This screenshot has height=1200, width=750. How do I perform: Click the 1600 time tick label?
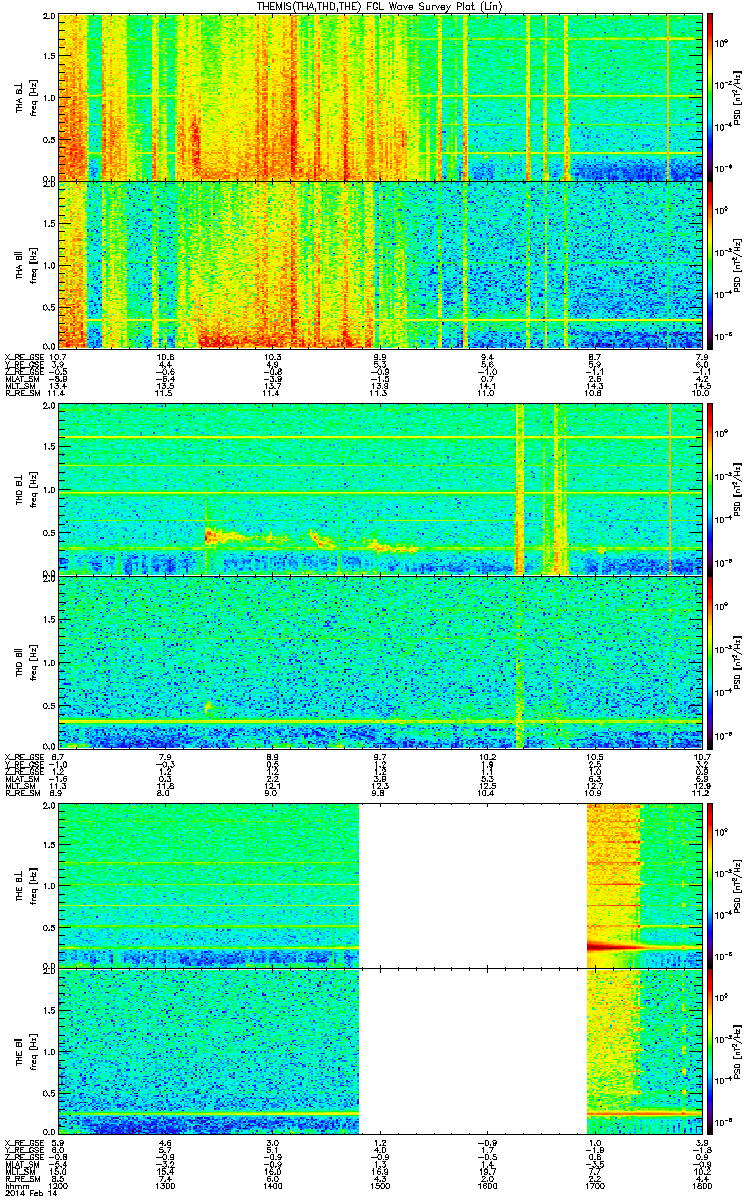pyautogui.click(x=486, y=1184)
